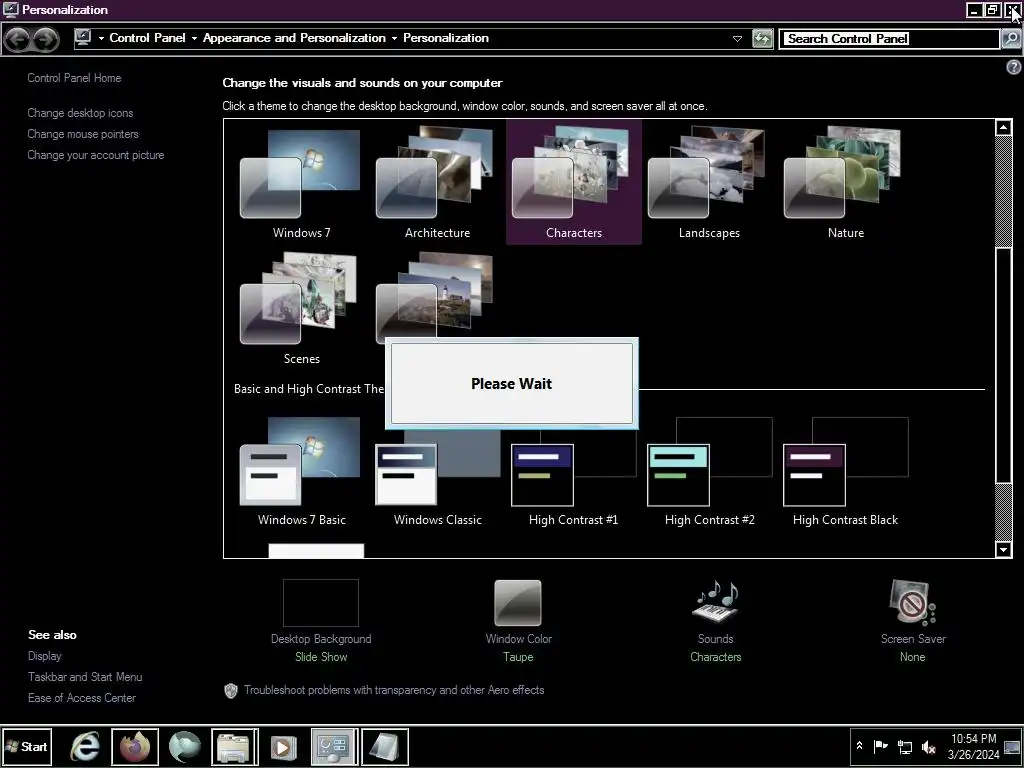This screenshot has width=1024, height=768.
Task: Click the address bar refresh button
Action: click(x=762, y=39)
